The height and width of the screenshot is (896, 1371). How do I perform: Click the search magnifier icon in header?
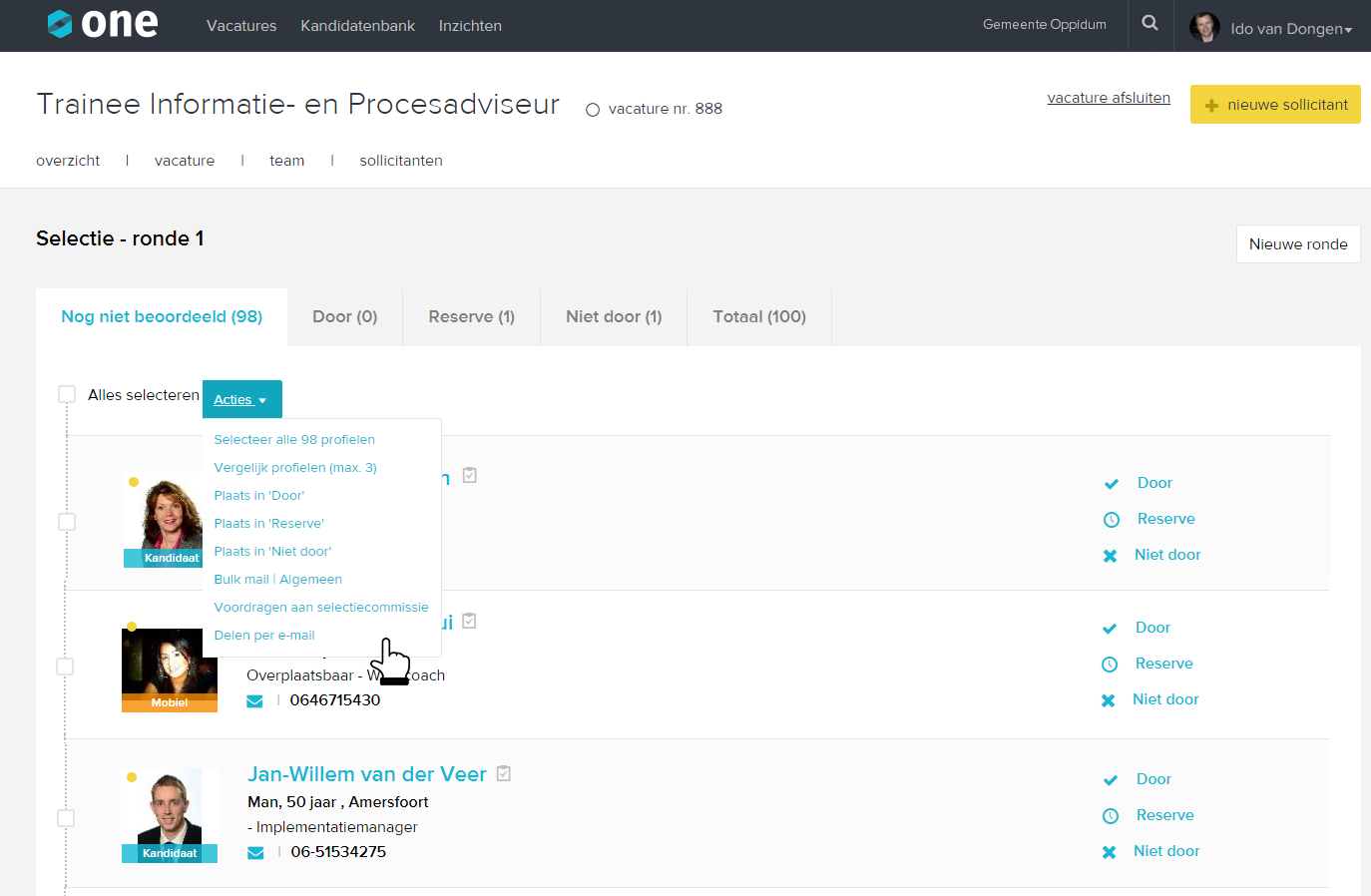point(1149,23)
